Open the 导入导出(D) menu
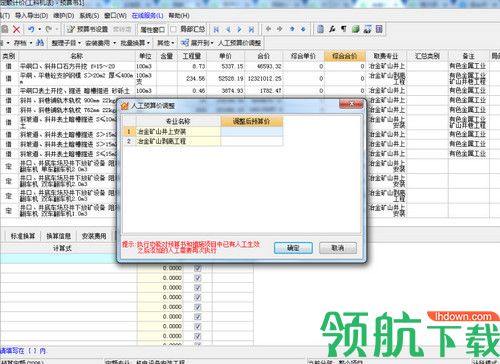Screen dimensions: 500x364 coord(32,15)
